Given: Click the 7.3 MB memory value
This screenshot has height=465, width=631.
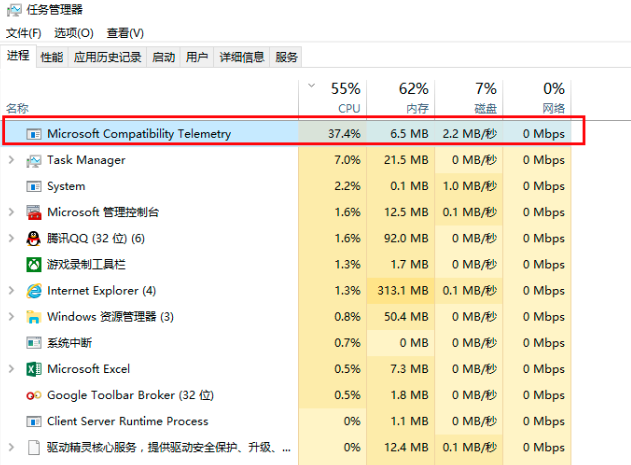Looking at the screenshot, I should [x=409, y=369].
